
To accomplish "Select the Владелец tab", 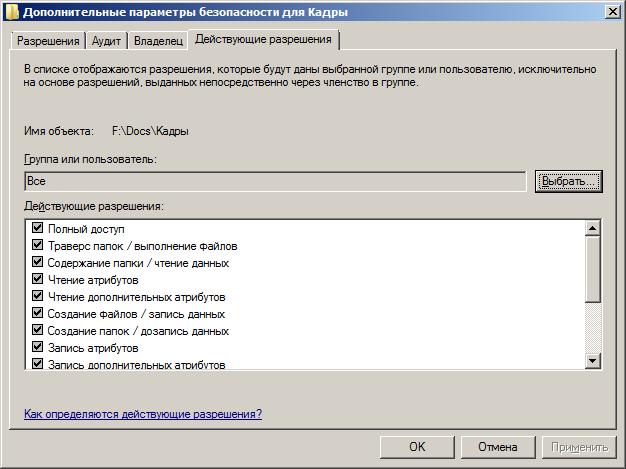I will pyautogui.click(x=158, y=41).
